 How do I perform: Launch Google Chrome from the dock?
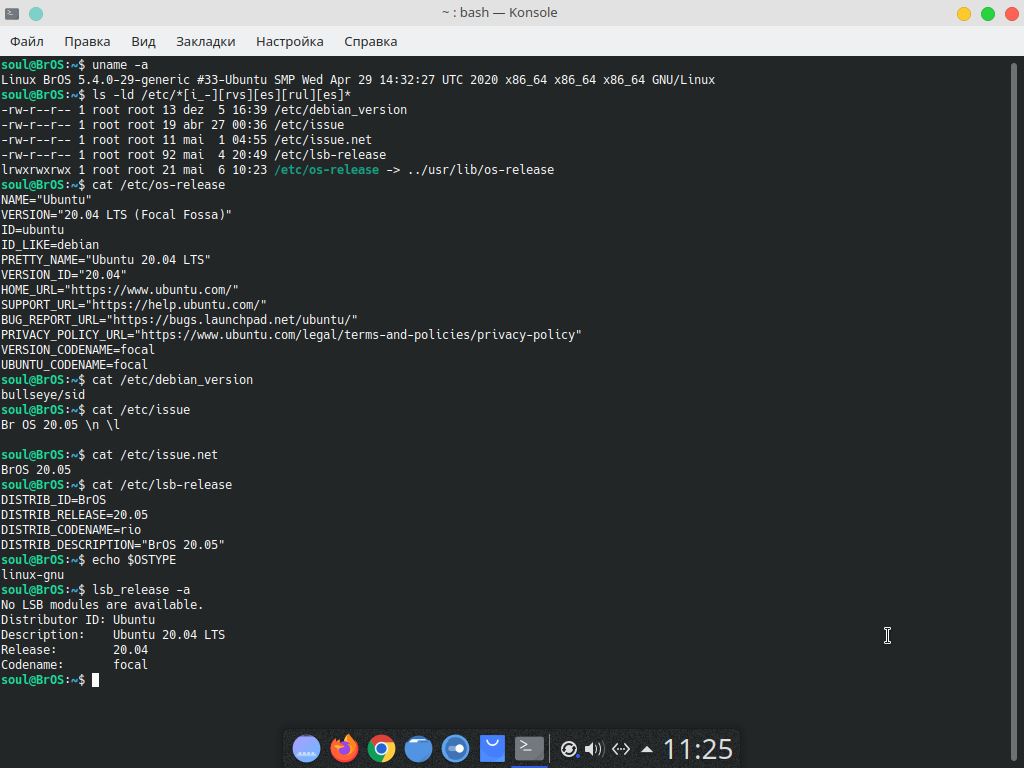pyautogui.click(x=381, y=748)
